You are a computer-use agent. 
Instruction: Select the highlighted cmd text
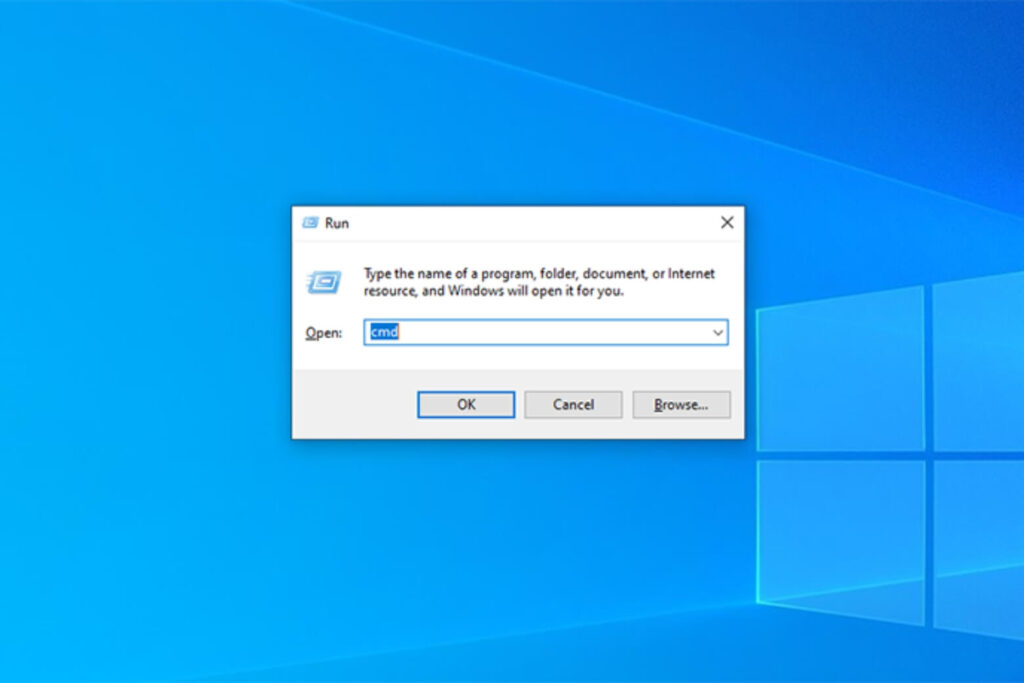pyautogui.click(x=385, y=331)
